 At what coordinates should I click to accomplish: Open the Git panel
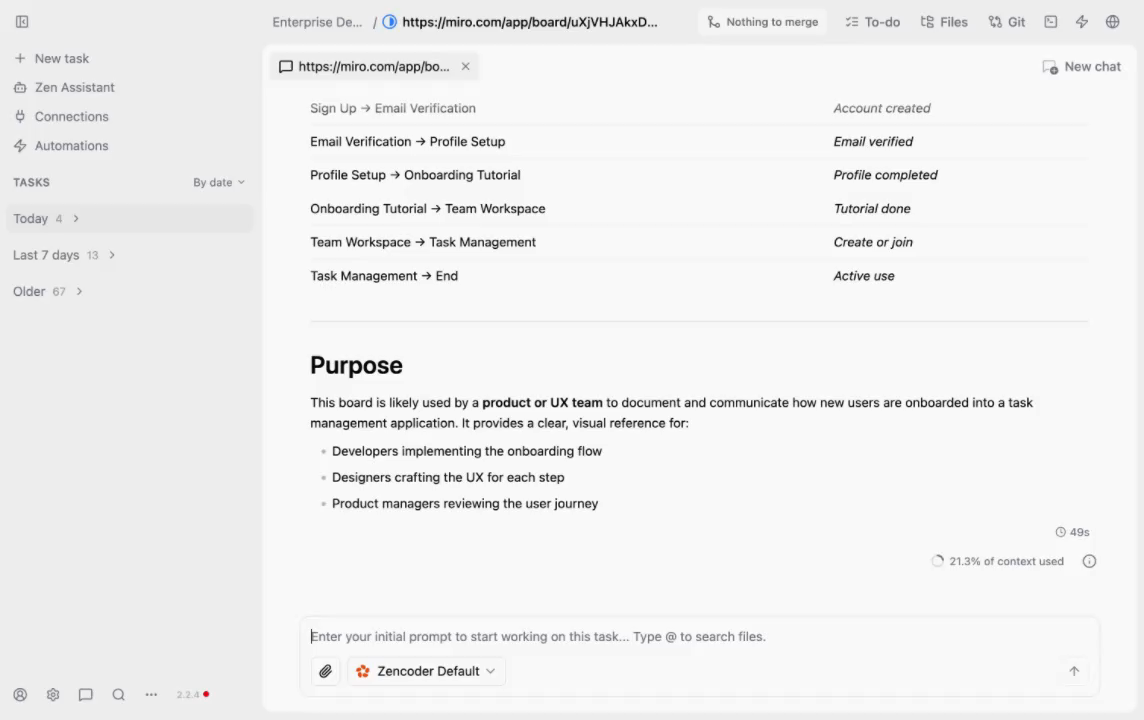[x=1007, y=22]
